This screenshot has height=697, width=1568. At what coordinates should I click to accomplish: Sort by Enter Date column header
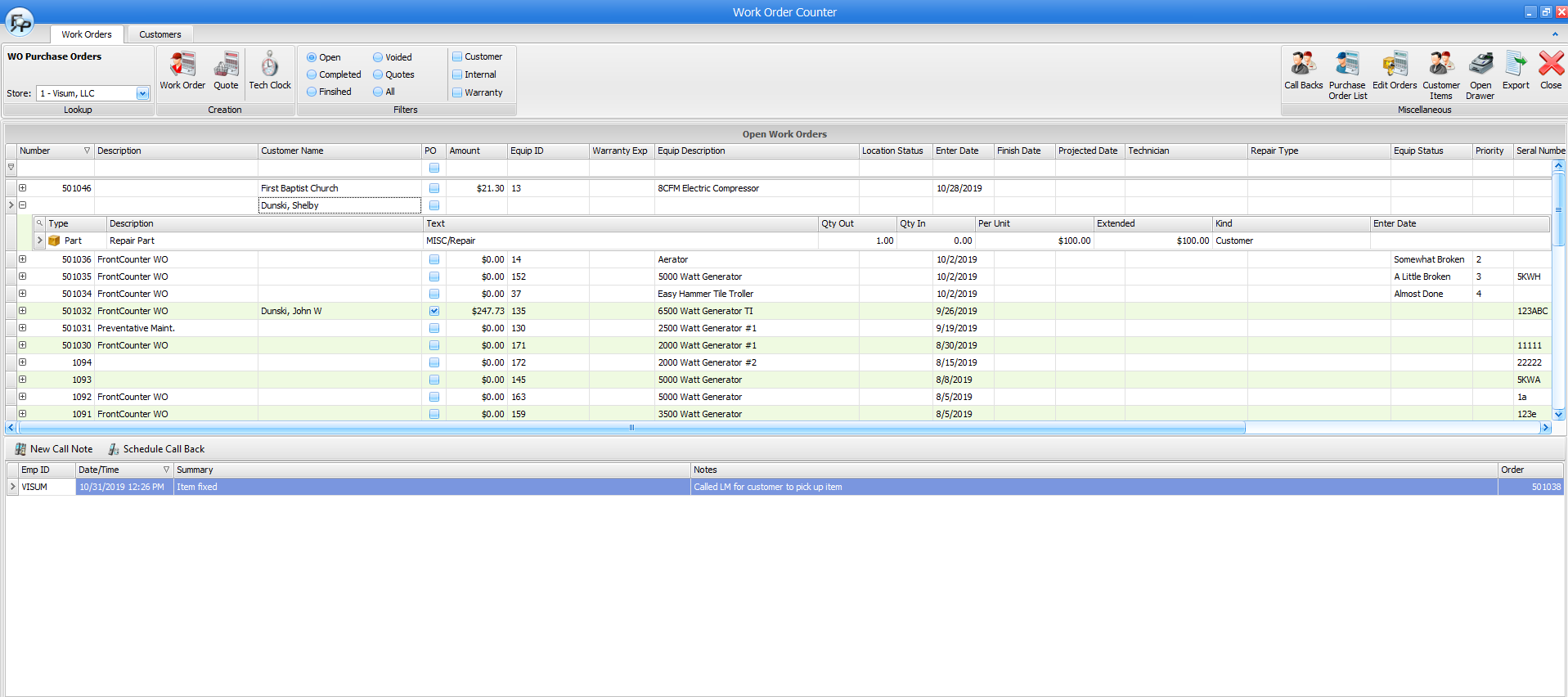(963, 151)
